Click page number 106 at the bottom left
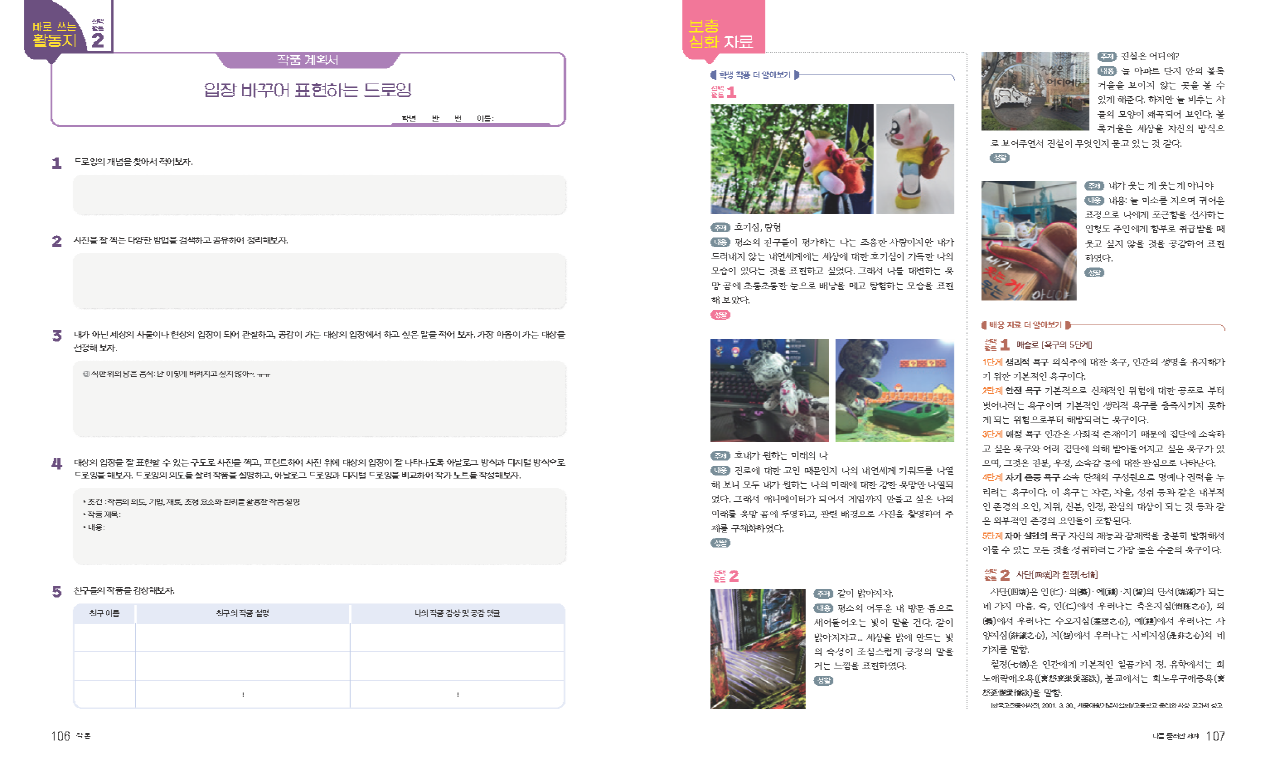The image size is (1280, 770). click(59, 736)
